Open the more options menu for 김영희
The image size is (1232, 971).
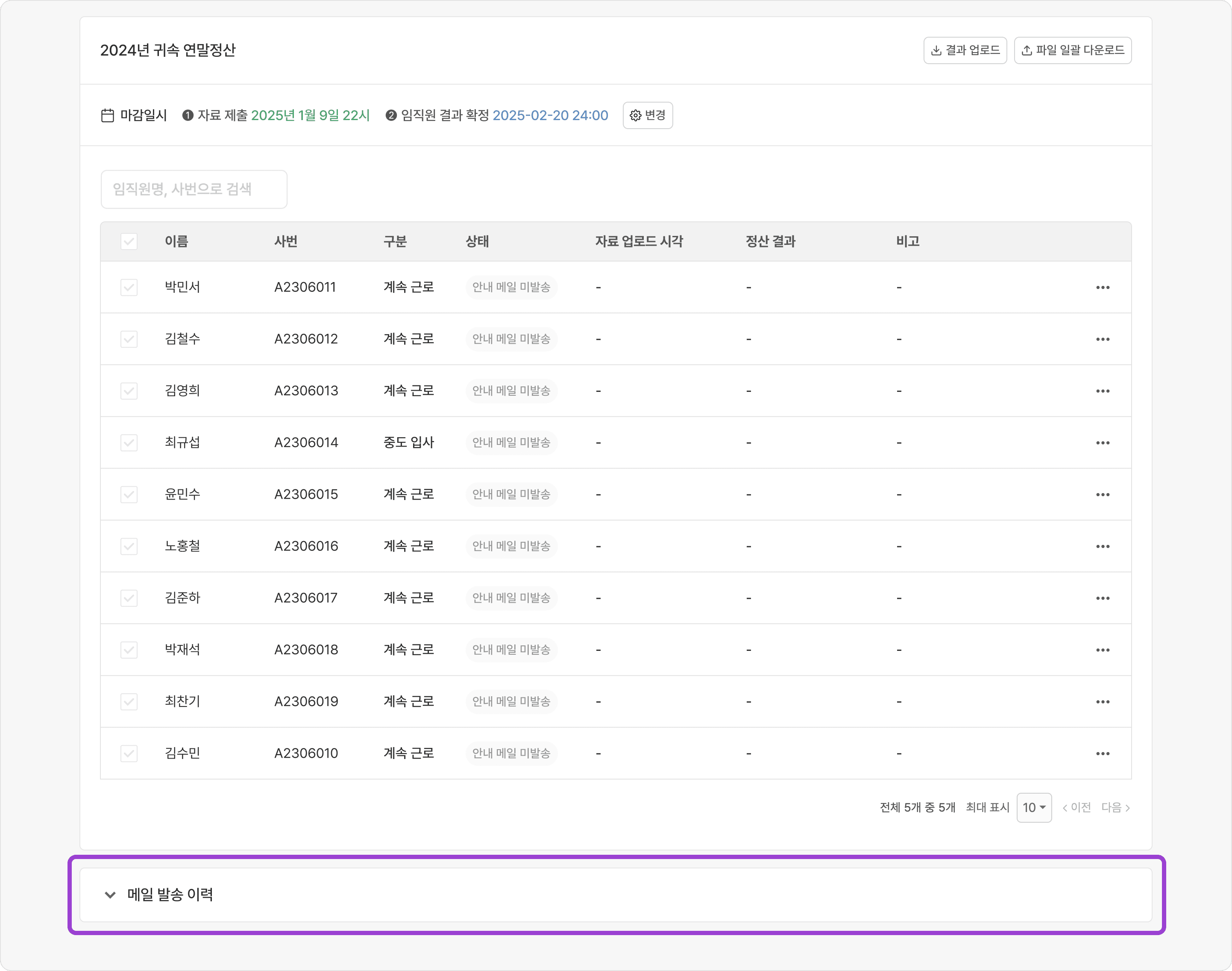point(1103,391)
